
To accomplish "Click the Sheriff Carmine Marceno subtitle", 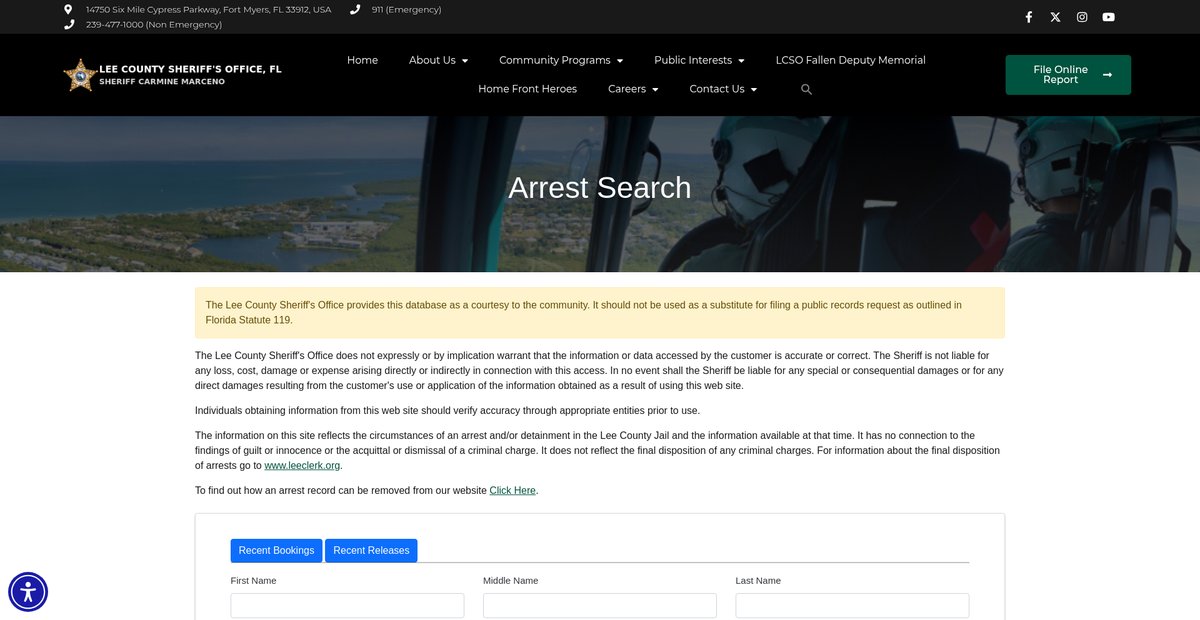I will point(162,82).
